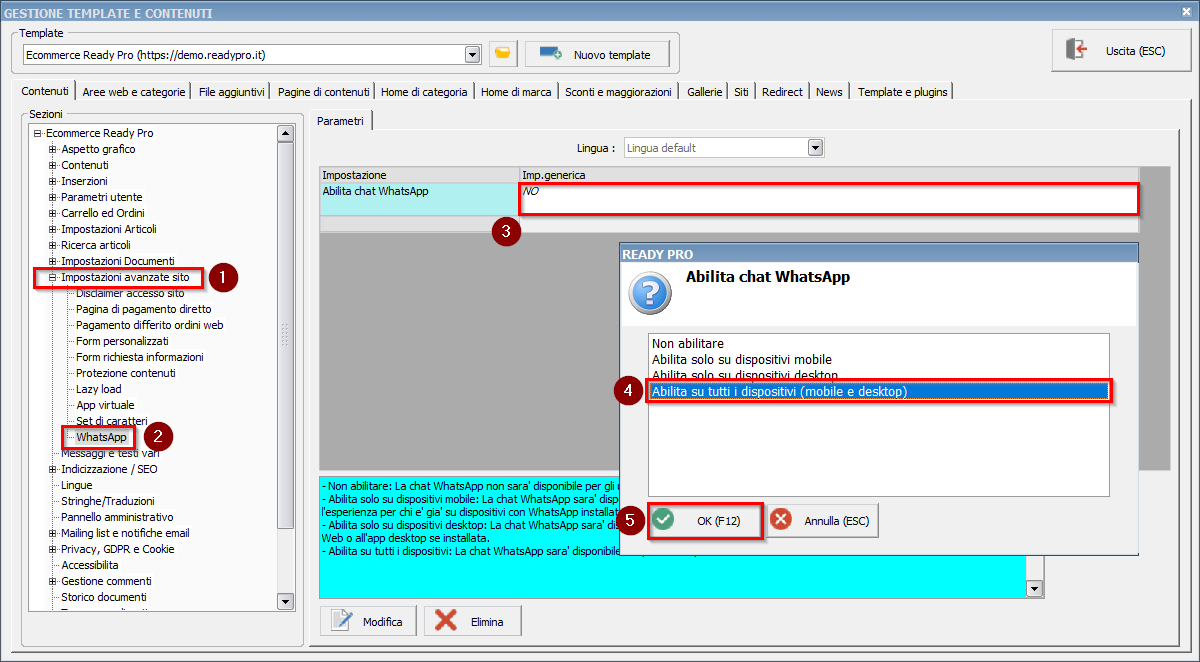Image resolution: width=1200 pixels, height=662 pixels.
Task: Switch to Home di marca tab
Action: click(x=516, y=92)
